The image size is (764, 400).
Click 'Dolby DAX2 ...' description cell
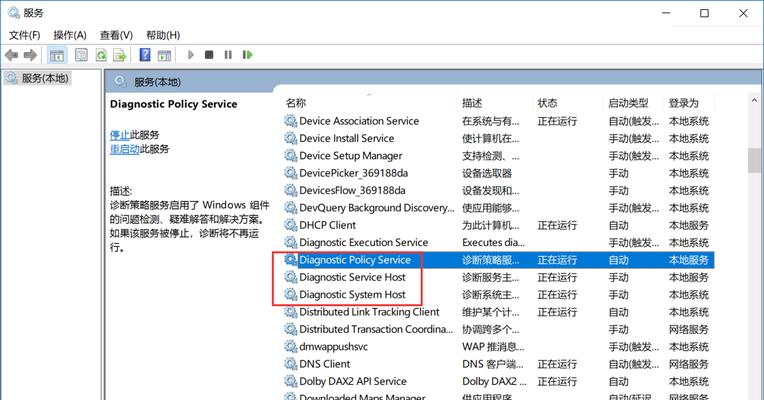tap(494, 381)
